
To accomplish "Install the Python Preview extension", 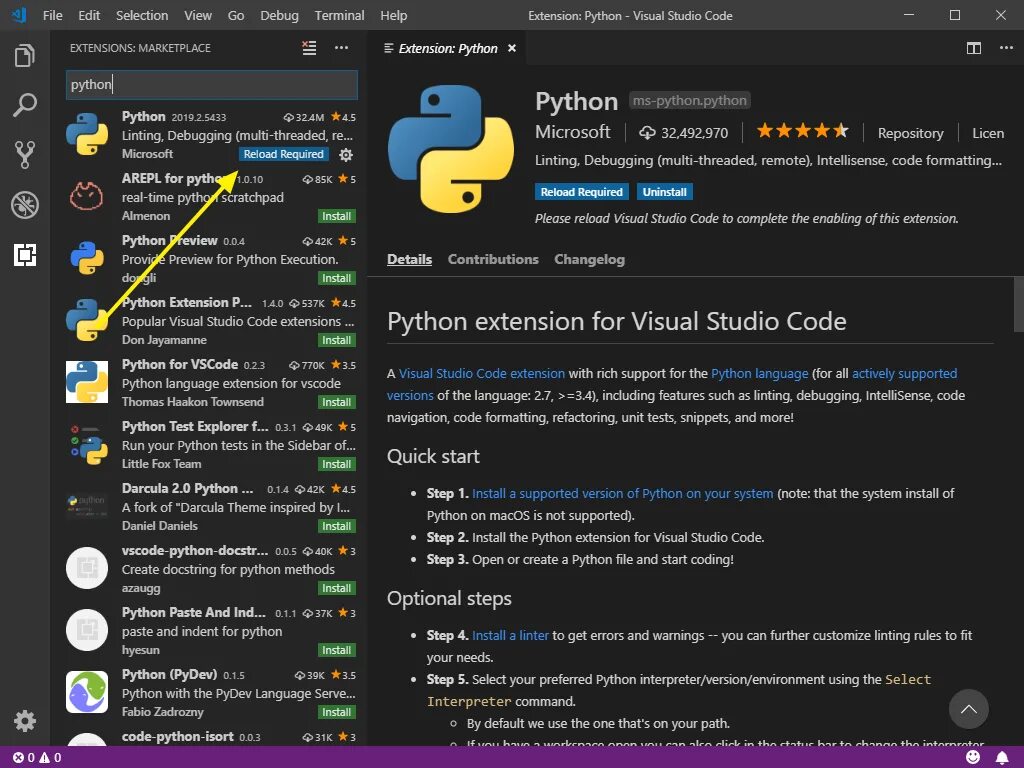I will click(x=336, y=278).
